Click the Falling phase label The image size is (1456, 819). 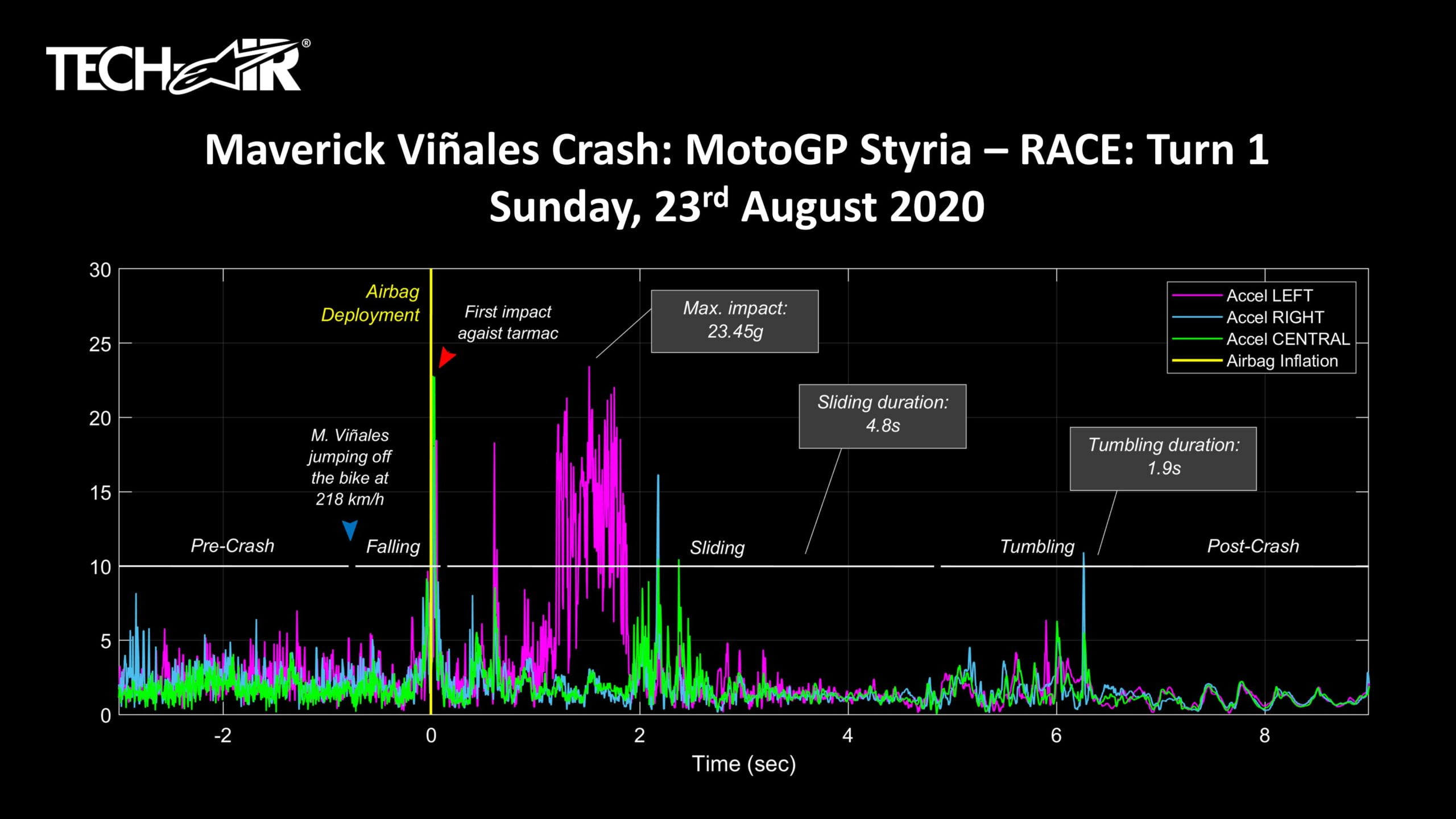(392, 547)
